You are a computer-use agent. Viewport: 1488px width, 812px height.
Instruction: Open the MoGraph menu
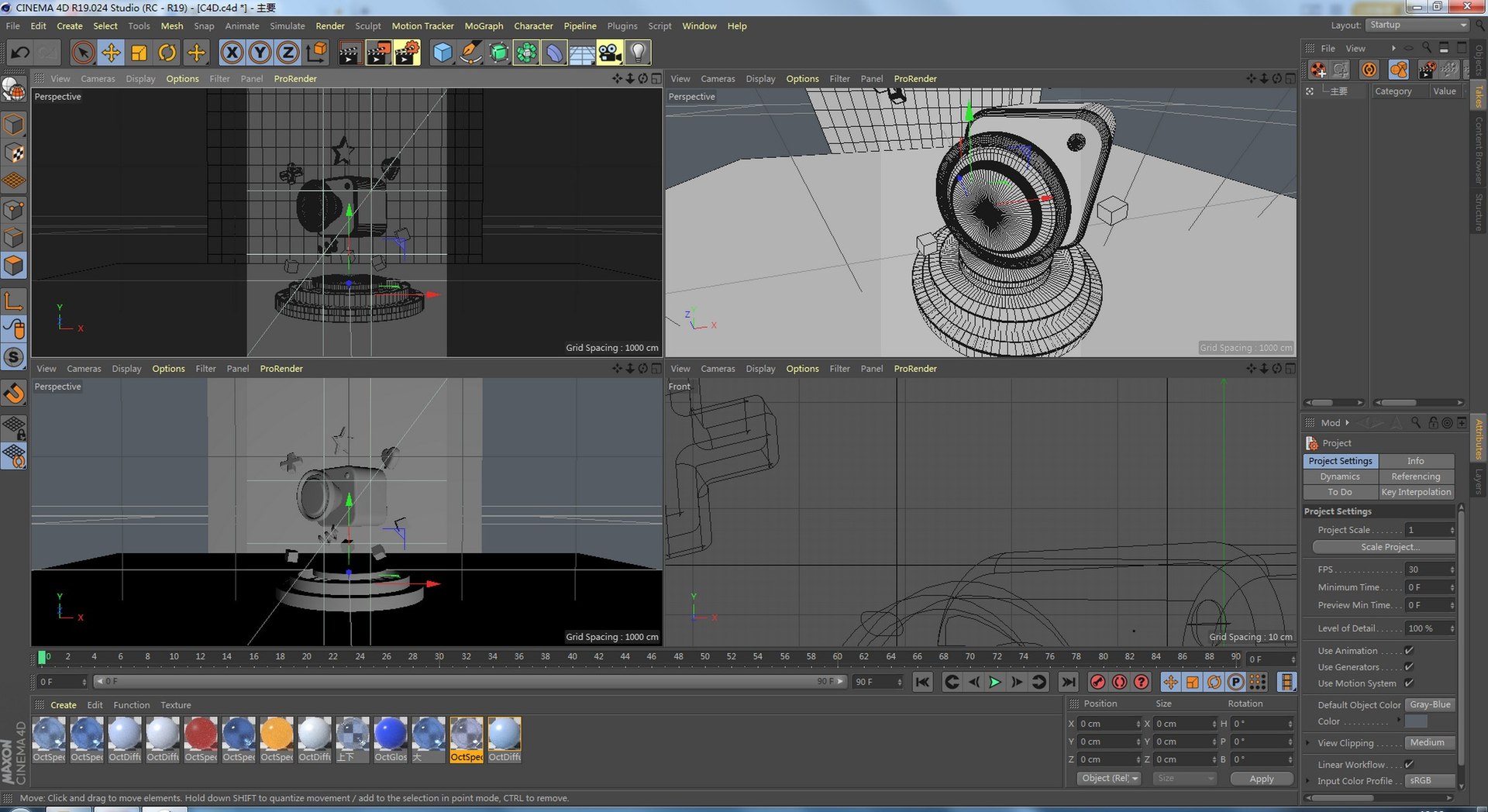pos(484,26)
